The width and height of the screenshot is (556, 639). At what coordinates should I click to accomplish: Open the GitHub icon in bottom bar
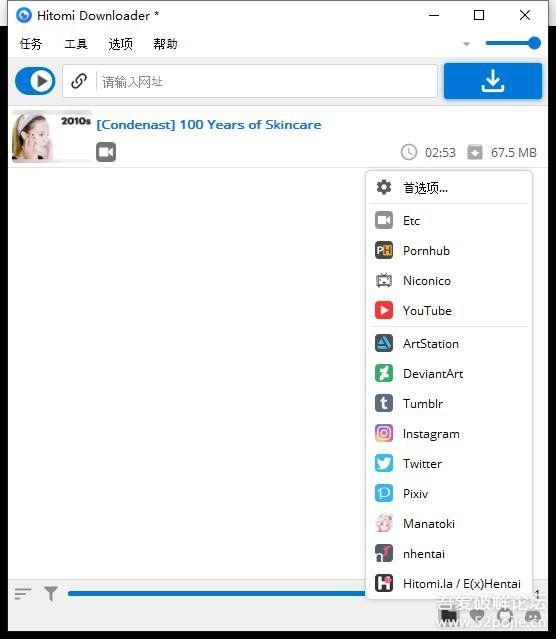(x=505, y=616)
